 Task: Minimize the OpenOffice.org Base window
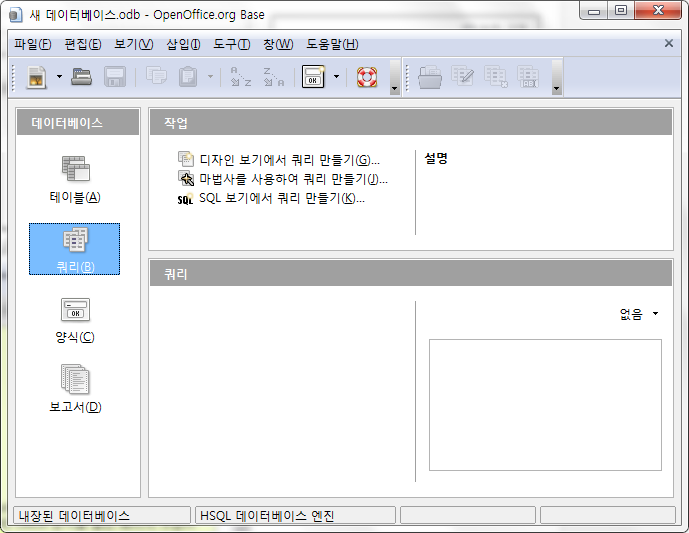coord(594,11)
